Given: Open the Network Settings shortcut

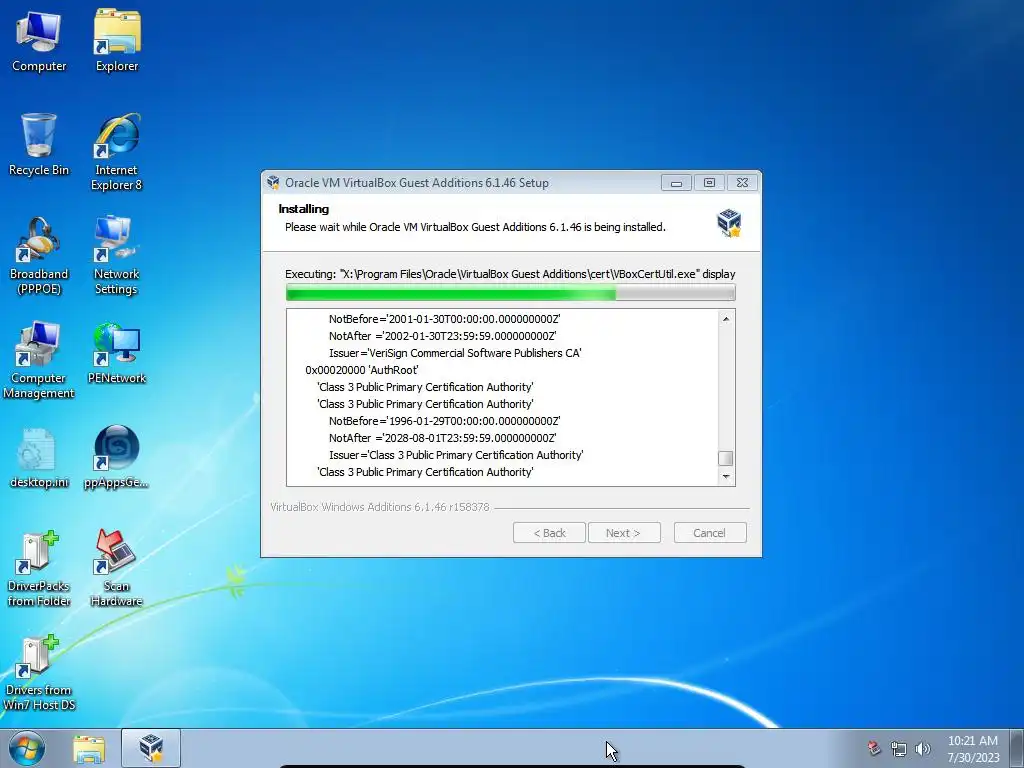Looking at the screenshot, I should [x=116, y=256].
